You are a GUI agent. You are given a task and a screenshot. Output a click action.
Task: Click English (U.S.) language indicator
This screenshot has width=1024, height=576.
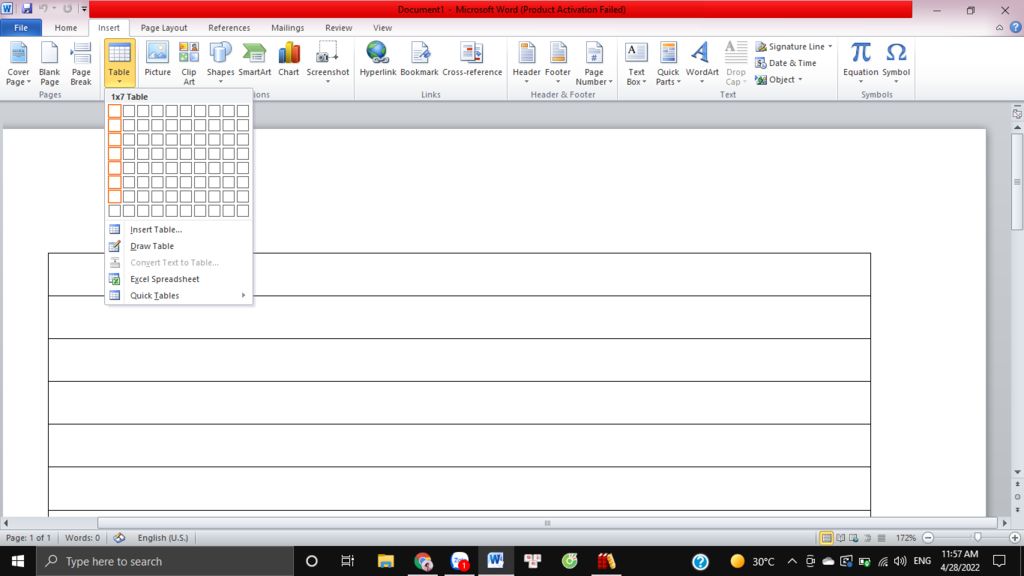pos(163,538)
